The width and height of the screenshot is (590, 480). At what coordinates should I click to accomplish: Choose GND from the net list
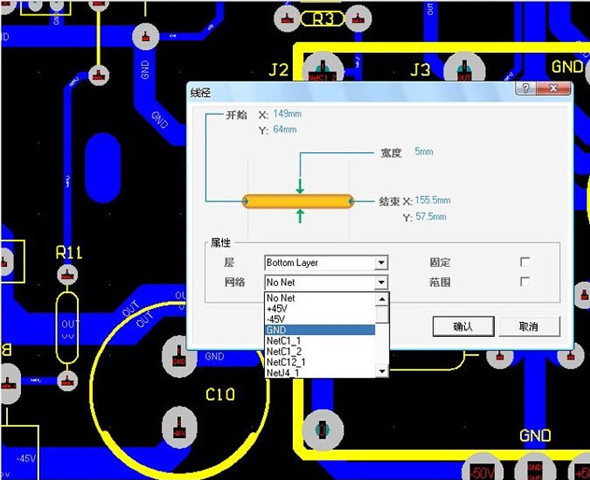[320, 330]
